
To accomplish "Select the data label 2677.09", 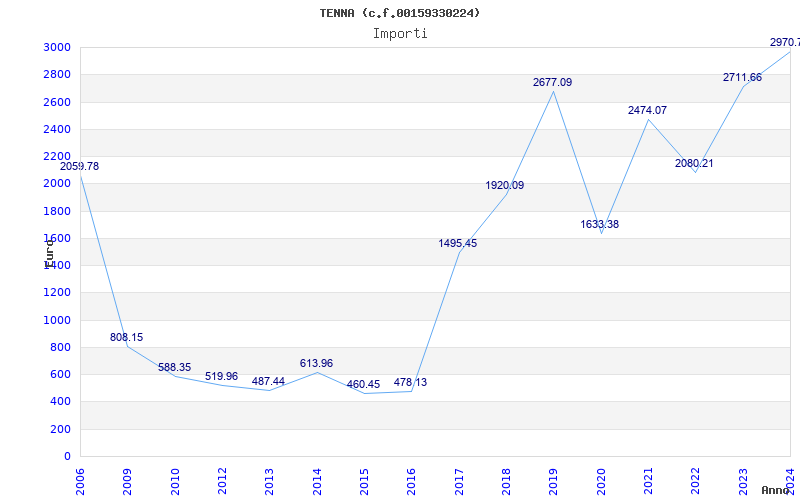I will point(553,82).
